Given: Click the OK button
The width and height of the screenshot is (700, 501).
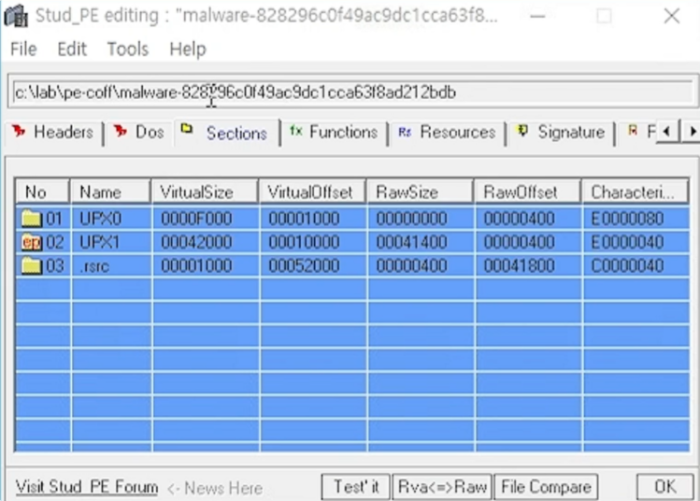Looking at the screenshot, I should pos(665,487).
